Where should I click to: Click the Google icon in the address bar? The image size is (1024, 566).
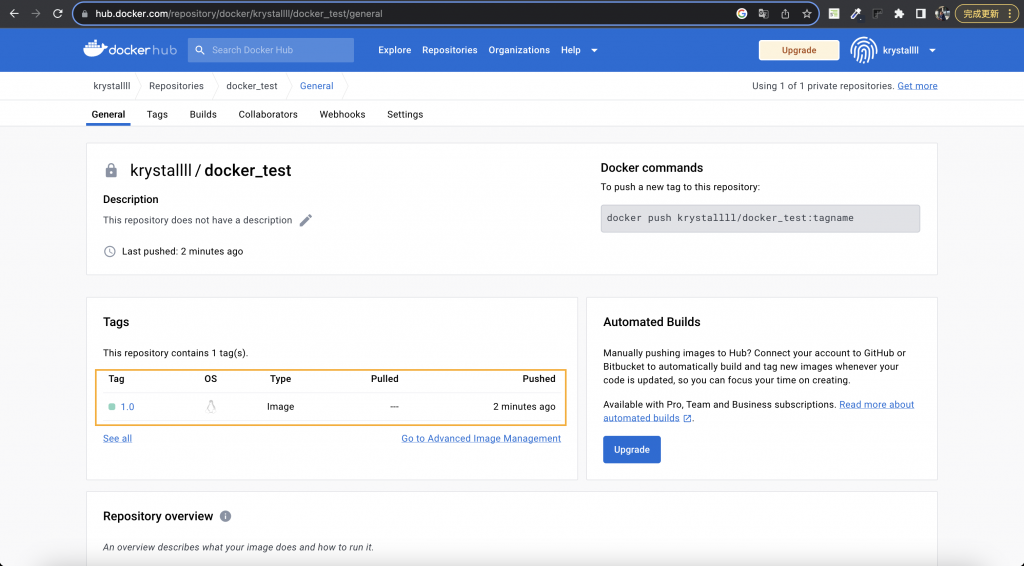741,14
